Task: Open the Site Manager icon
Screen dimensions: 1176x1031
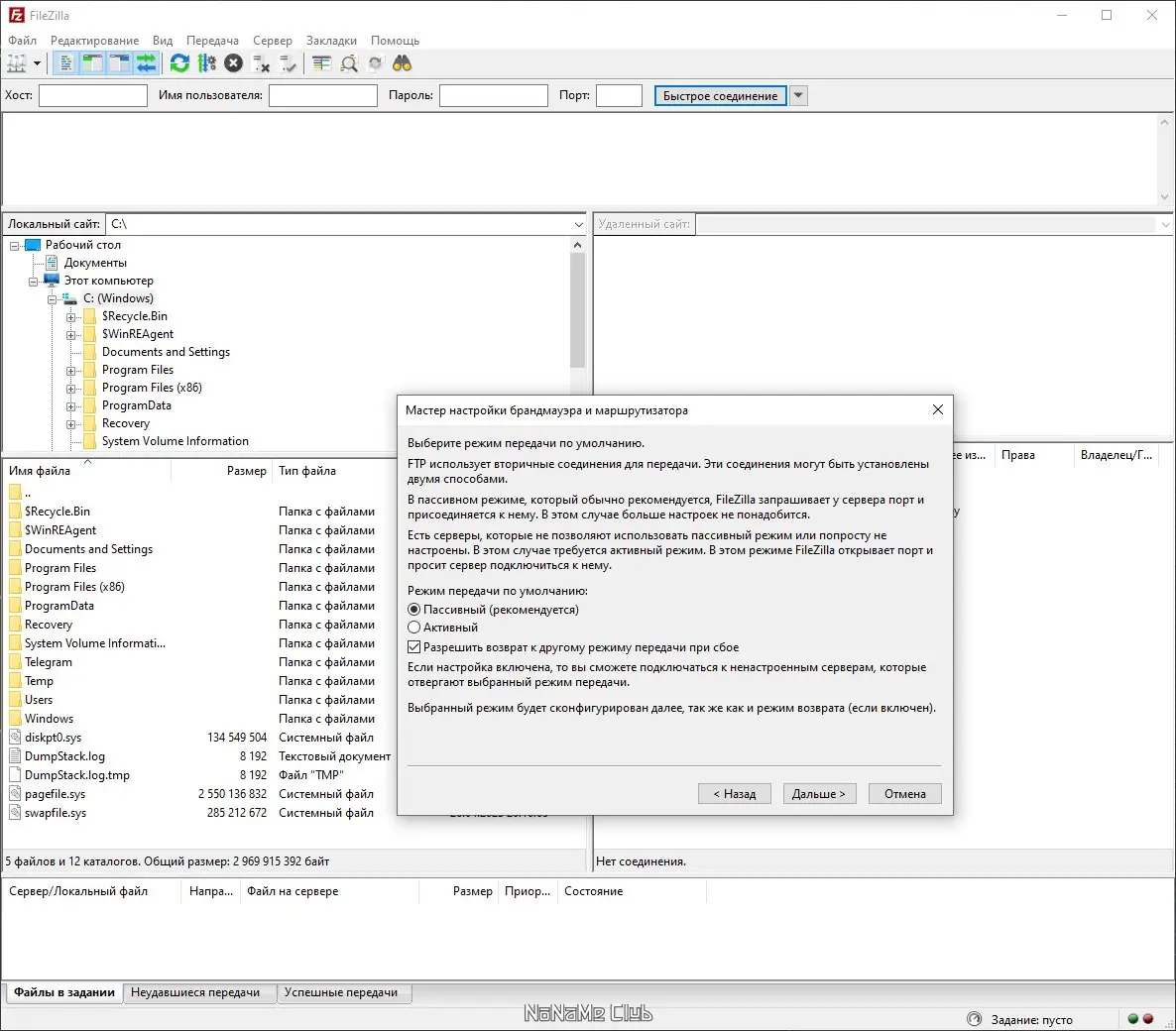Action: coord(17,63)
